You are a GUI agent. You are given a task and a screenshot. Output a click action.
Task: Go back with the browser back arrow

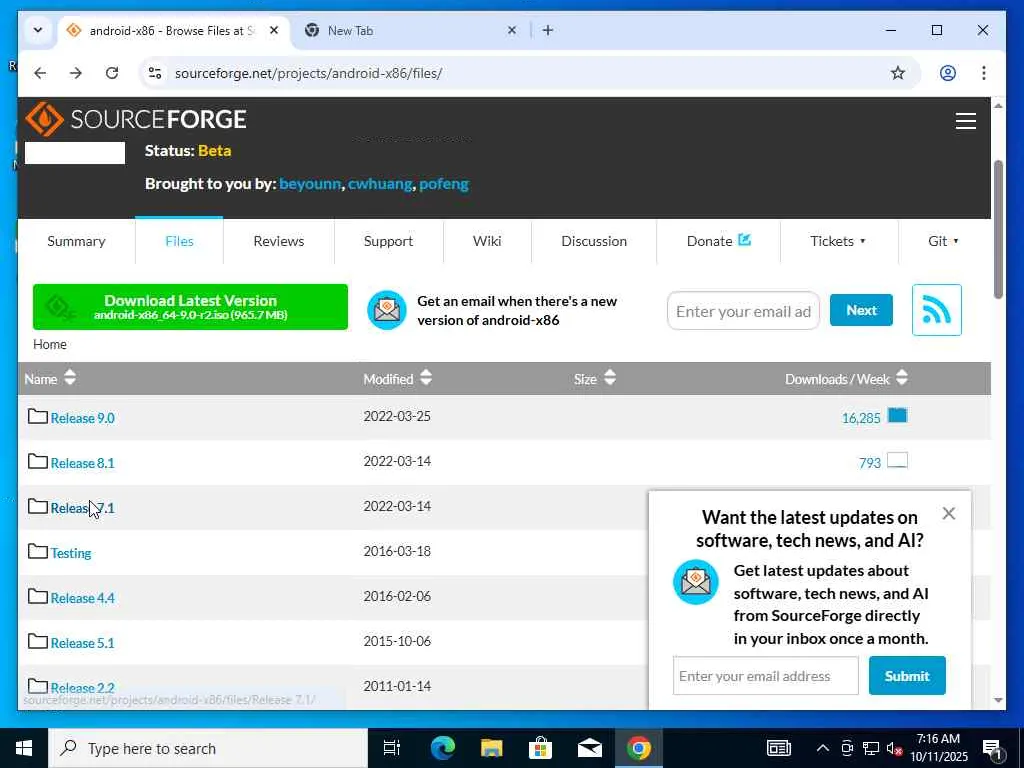(x=40, y=73)
